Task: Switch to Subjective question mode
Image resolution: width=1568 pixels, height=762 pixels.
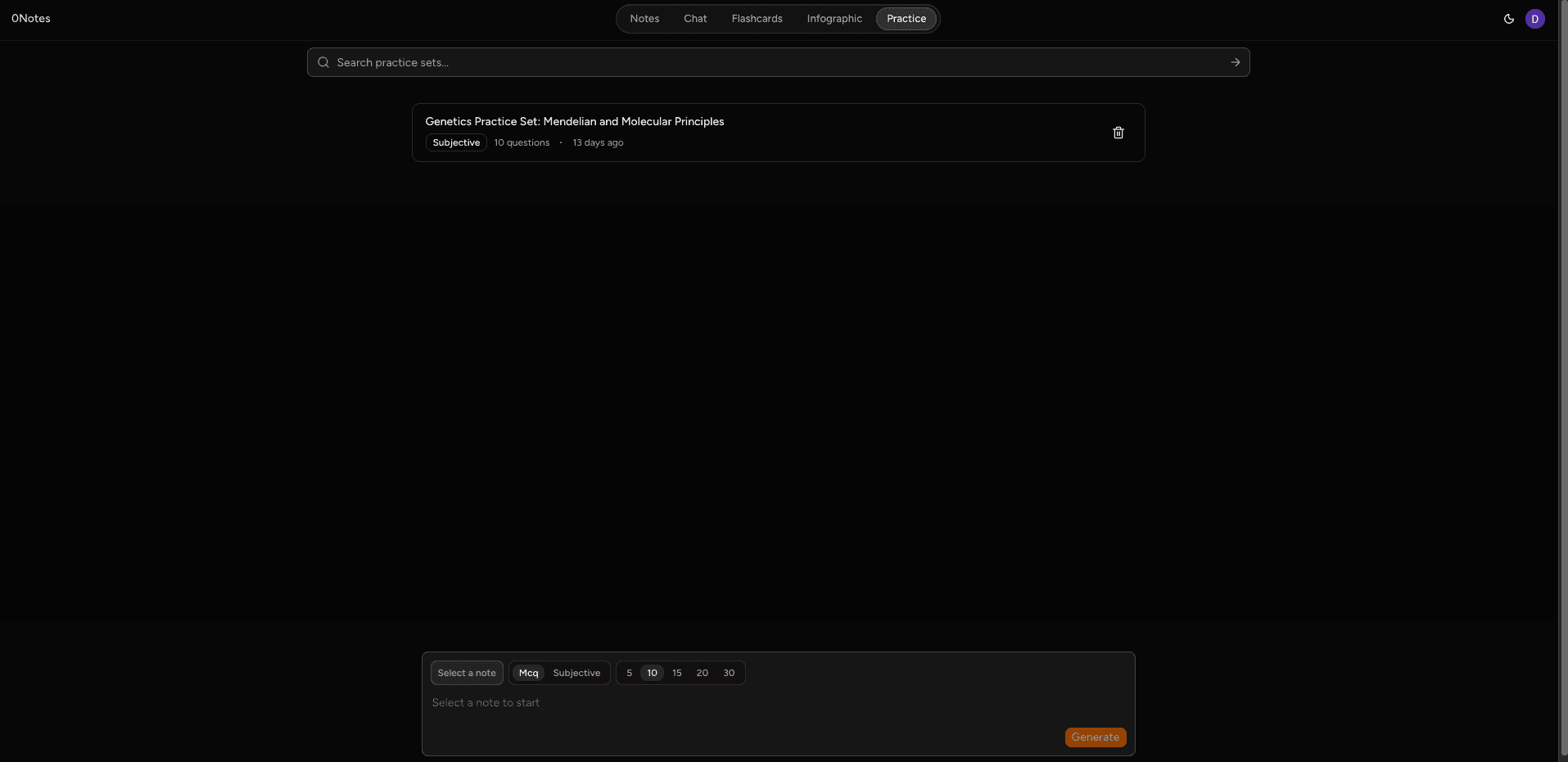Action: coord(576,672)
